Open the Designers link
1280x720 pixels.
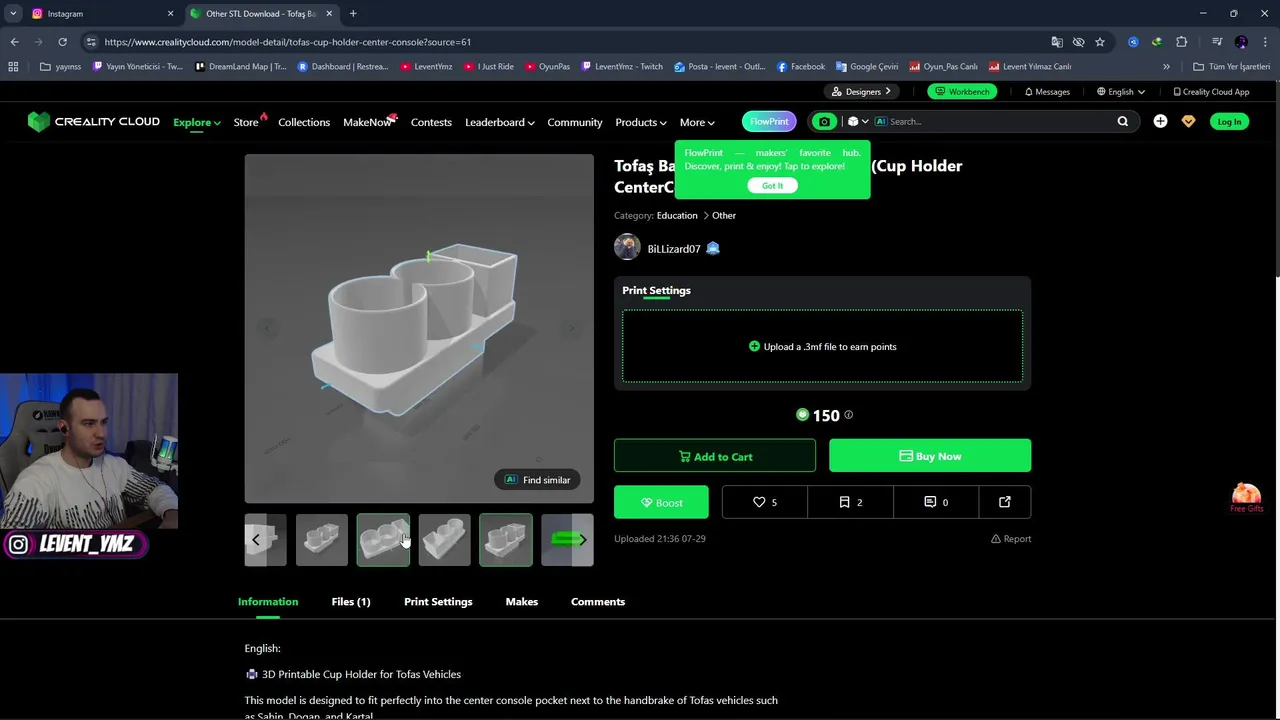coord(861,92)
